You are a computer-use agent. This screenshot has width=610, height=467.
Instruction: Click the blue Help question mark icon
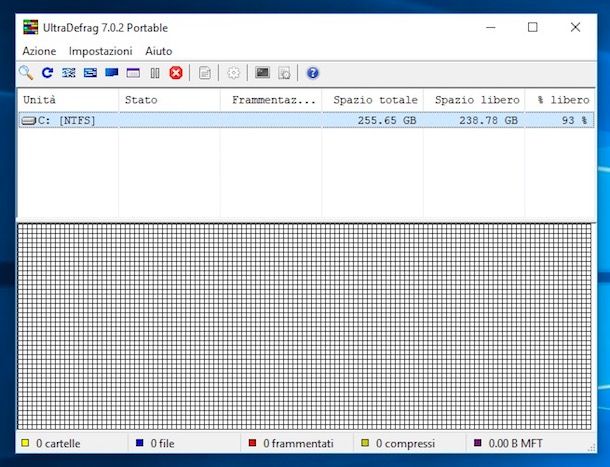[313, 73]
